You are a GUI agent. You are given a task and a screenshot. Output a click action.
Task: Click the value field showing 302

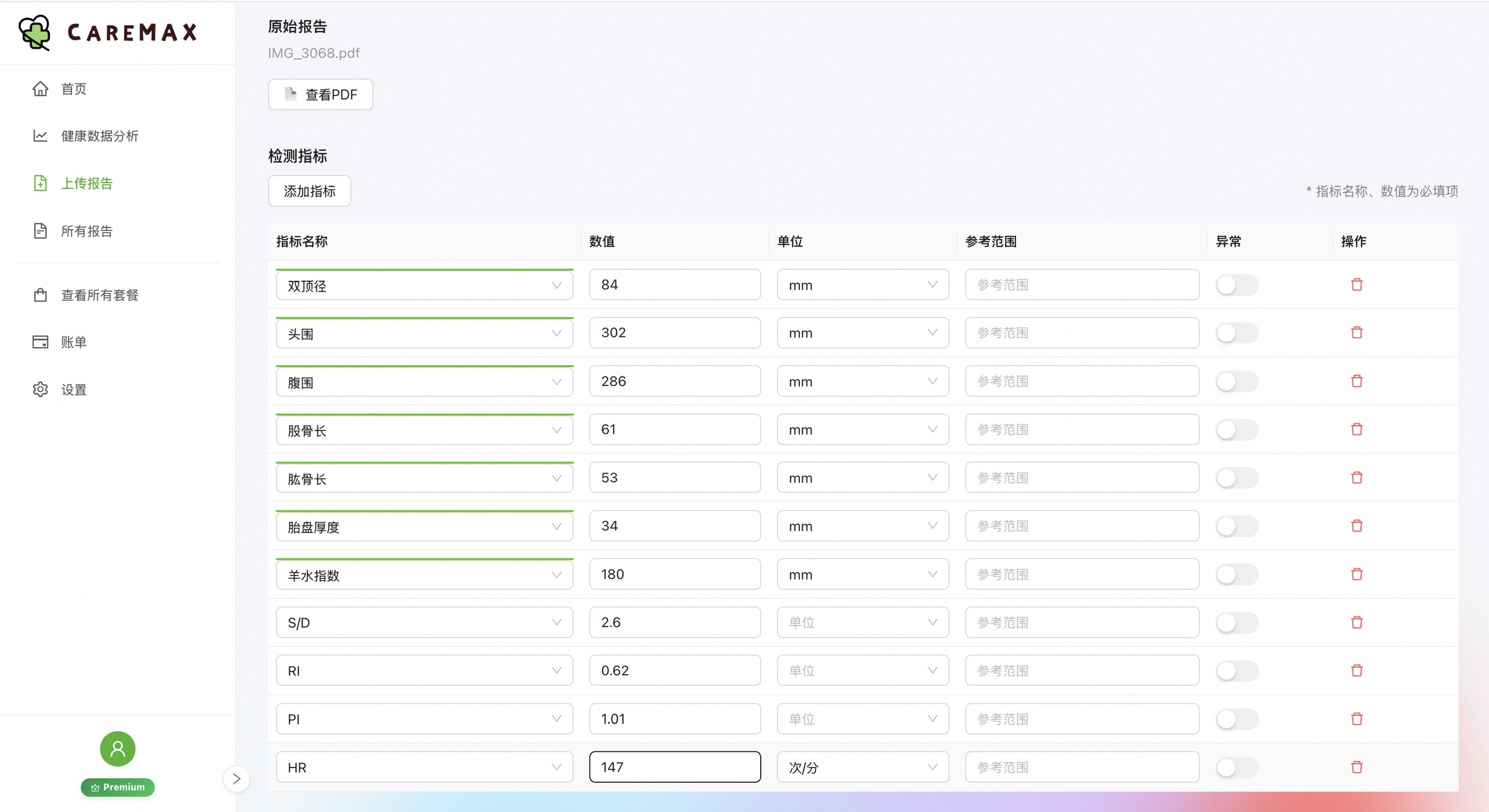coord(675,332)
